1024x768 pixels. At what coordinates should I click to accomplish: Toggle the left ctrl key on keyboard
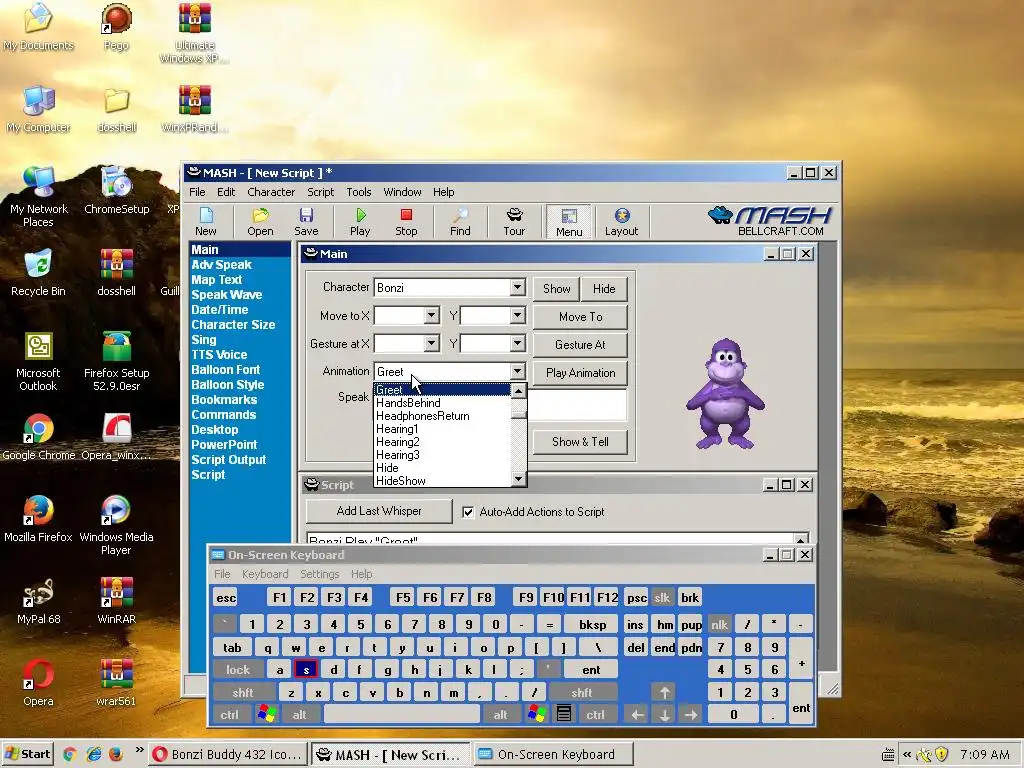click(229, 714)
